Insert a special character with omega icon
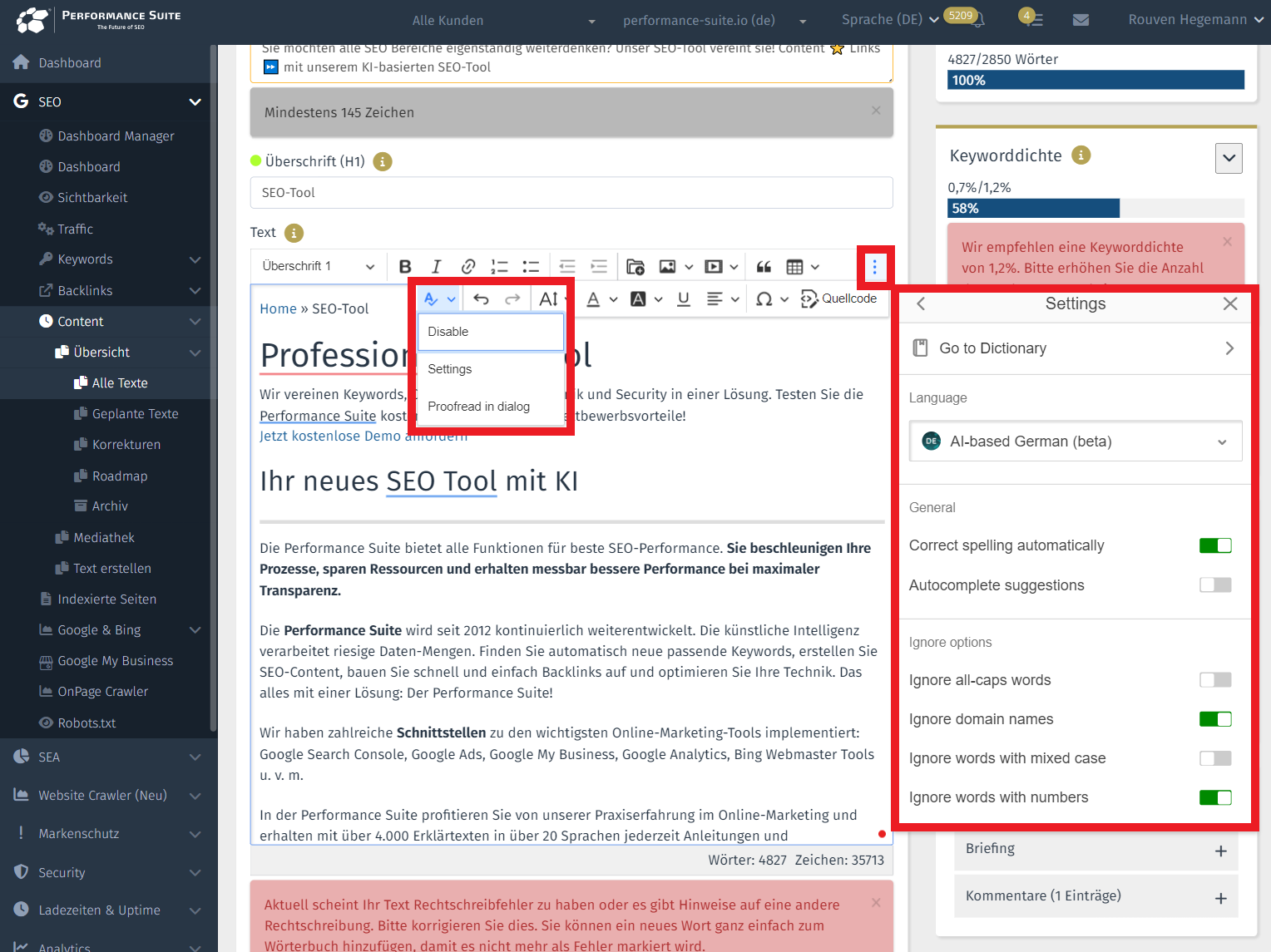 764,299
